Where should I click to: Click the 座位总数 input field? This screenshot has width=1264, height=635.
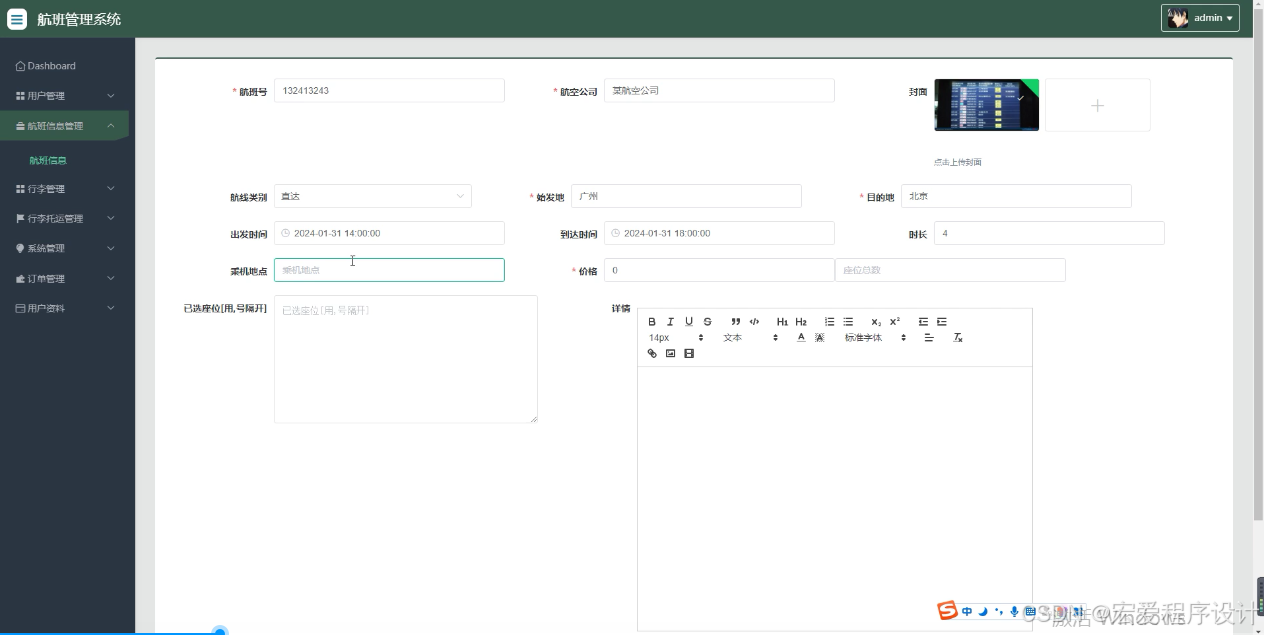pos(950,270)
